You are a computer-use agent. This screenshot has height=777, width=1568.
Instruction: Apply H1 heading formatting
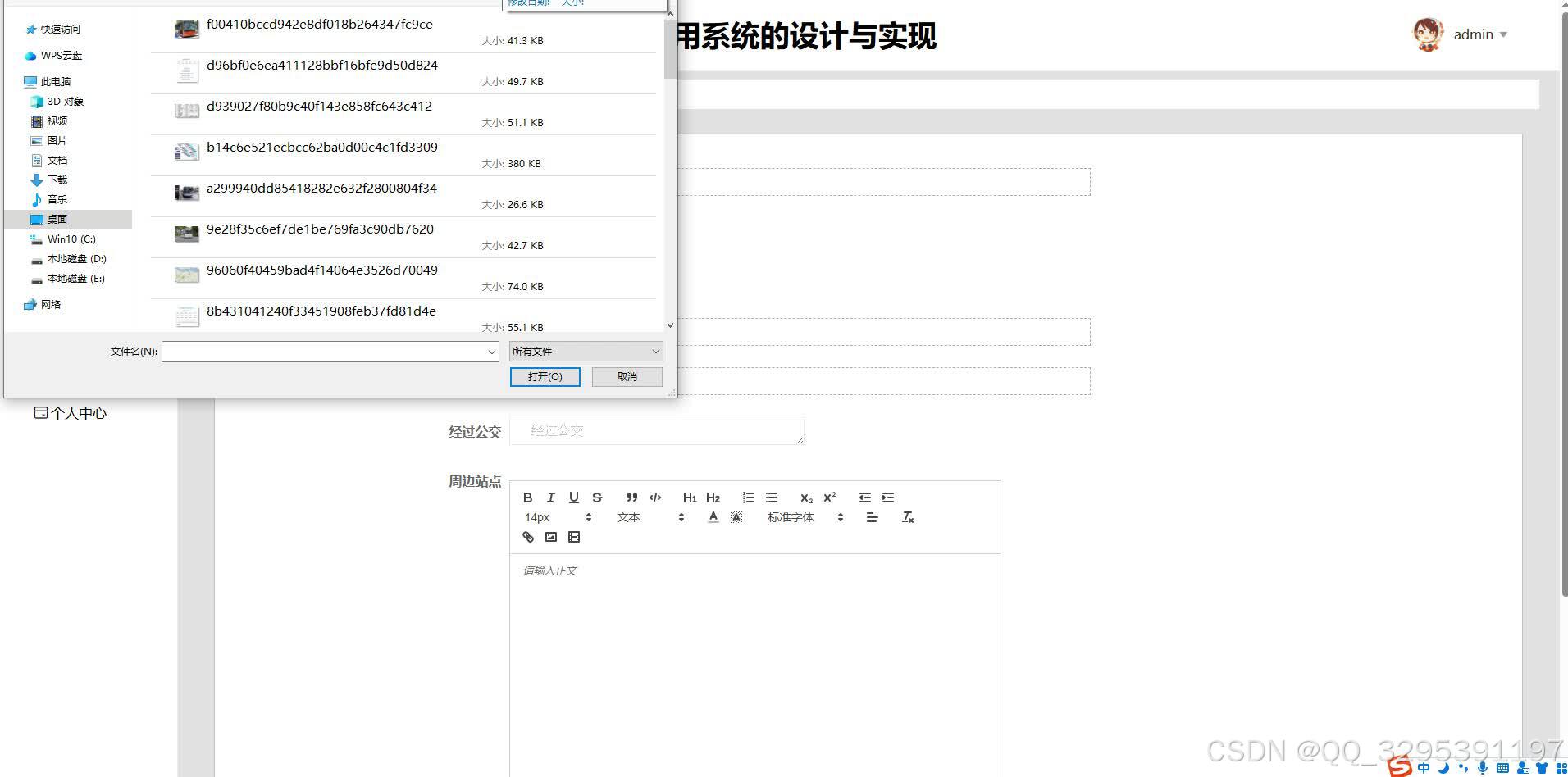[689, 497]
